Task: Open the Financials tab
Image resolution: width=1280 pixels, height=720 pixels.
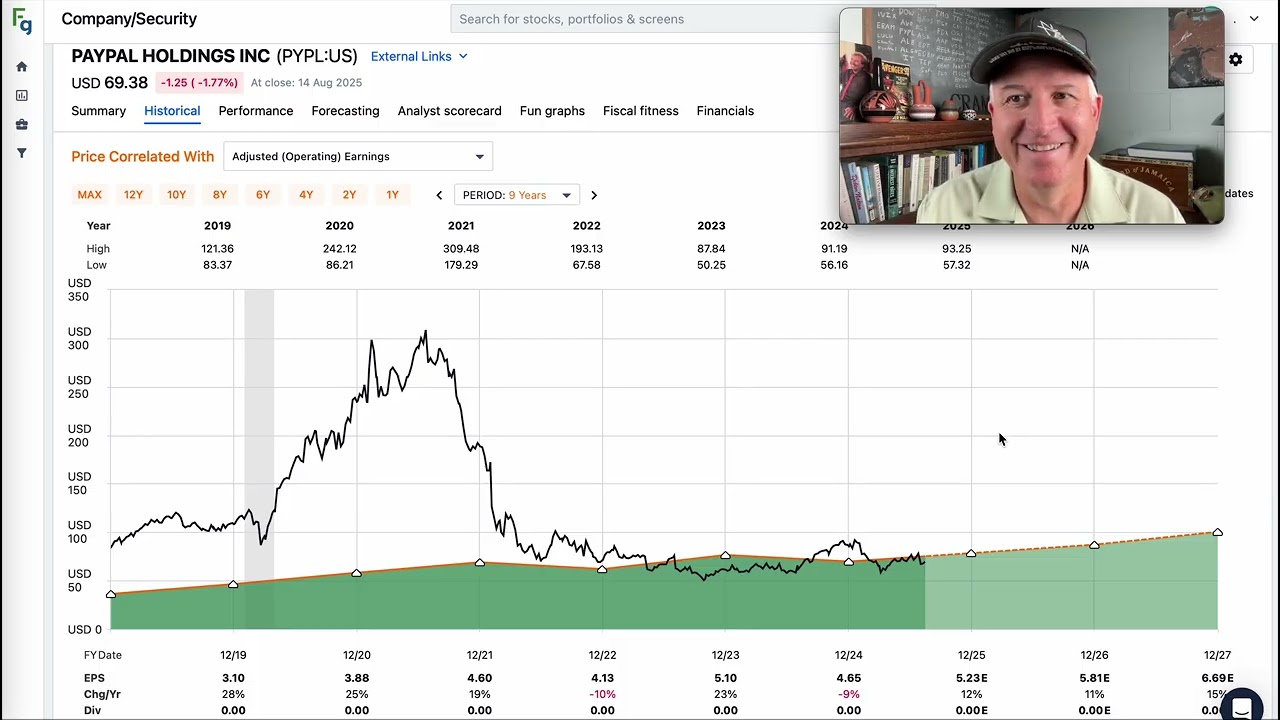Action: coord(725,111)
